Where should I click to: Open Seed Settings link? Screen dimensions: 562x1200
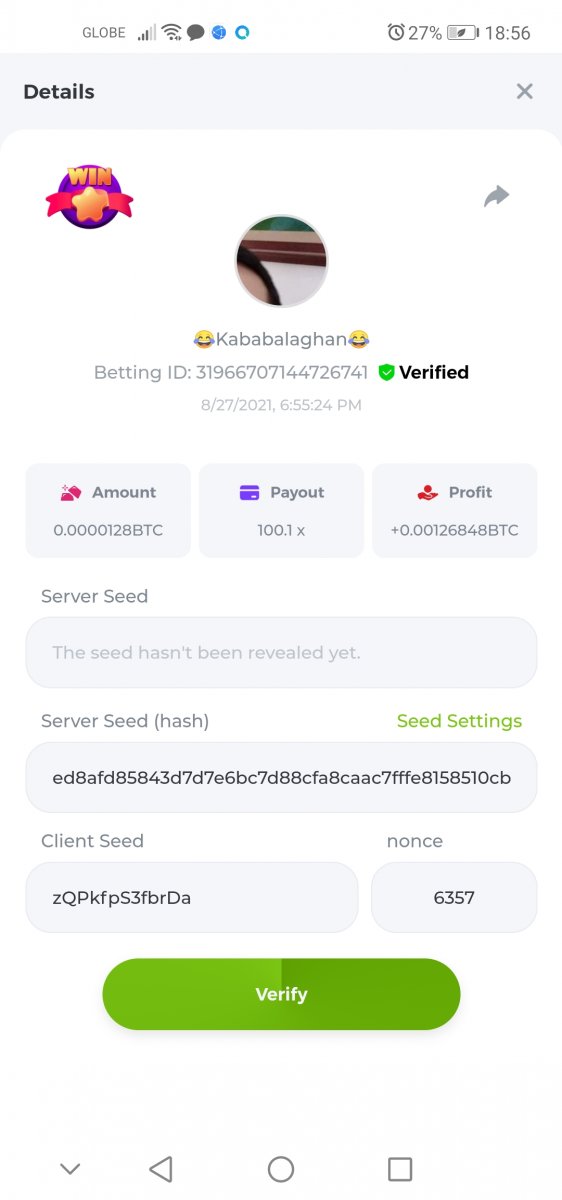[x=459, y=721]
